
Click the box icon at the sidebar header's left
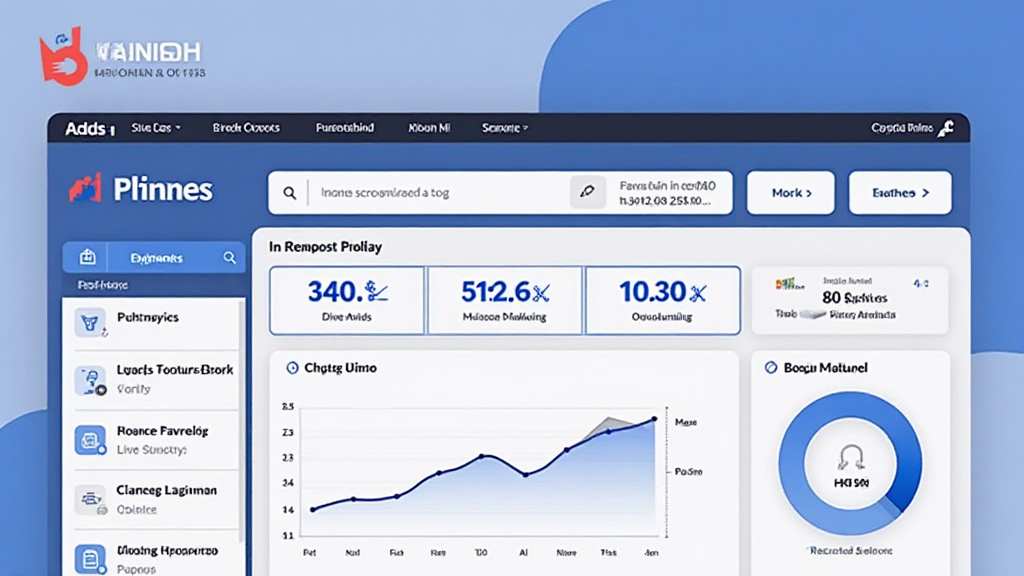click(87, 258)
